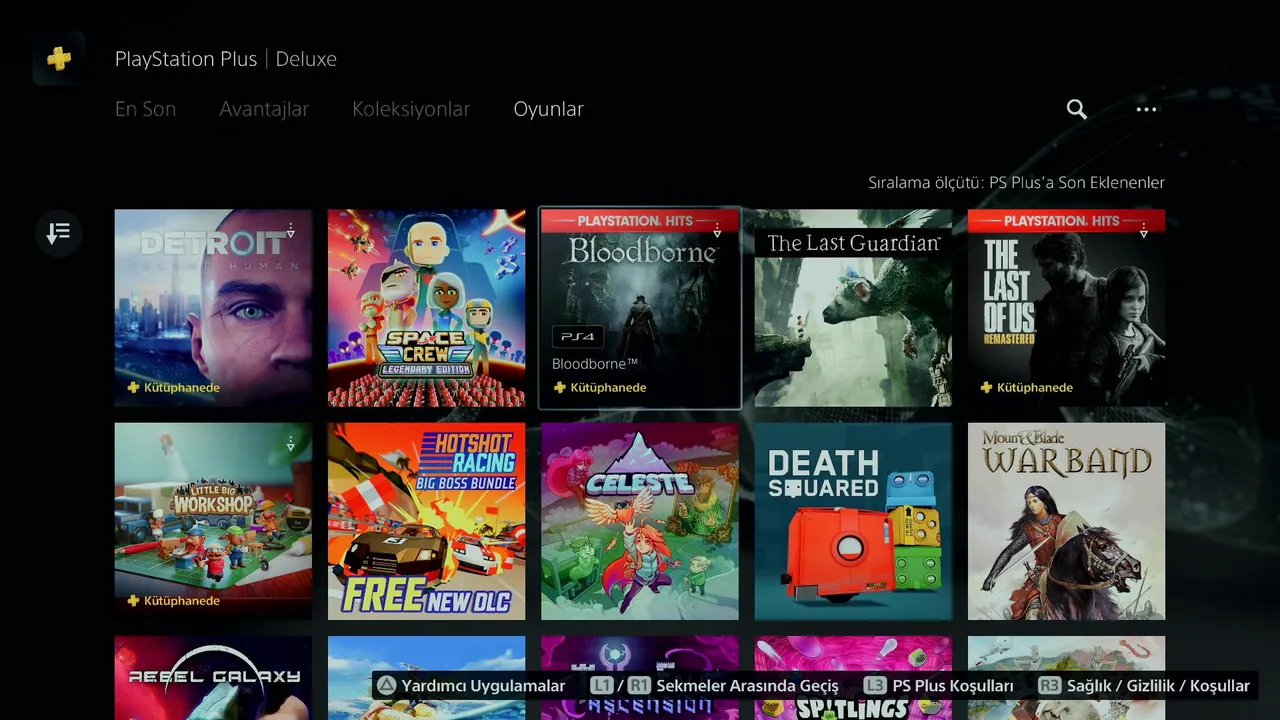This screenshot has width=1280, height=720.
Task: Switch to the En Son tab
Action: [x=145, y=109]
